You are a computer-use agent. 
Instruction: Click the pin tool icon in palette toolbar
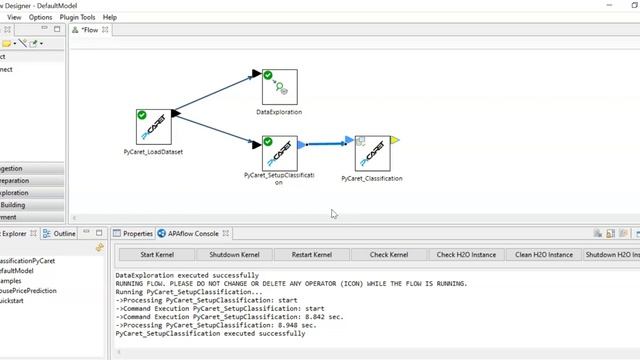pos(33,43)
